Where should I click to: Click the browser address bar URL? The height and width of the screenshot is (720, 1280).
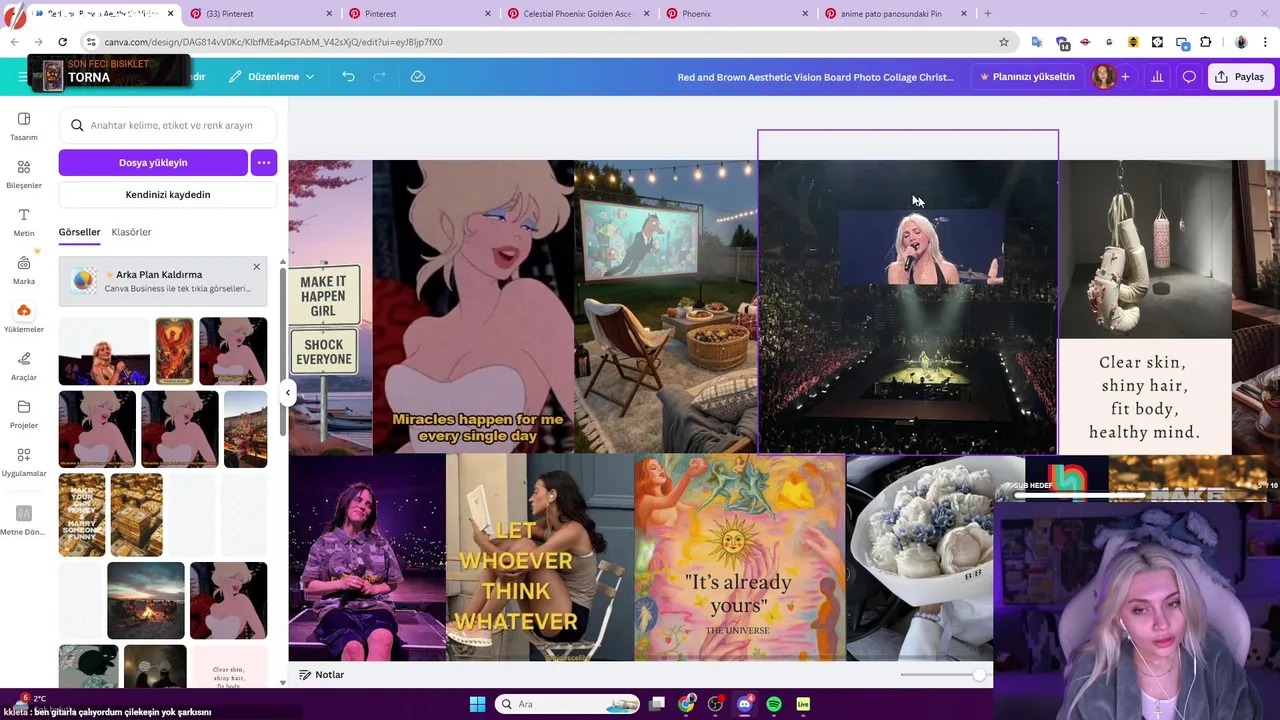pos(273,42)
